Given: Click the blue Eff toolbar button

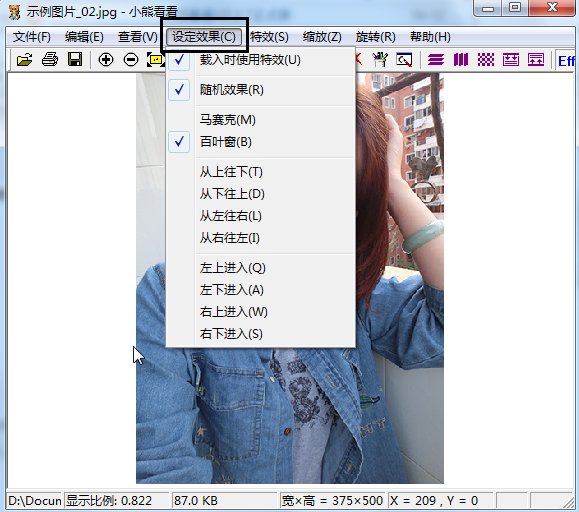Looking at the screenshot, I should (x=566, y=61).
